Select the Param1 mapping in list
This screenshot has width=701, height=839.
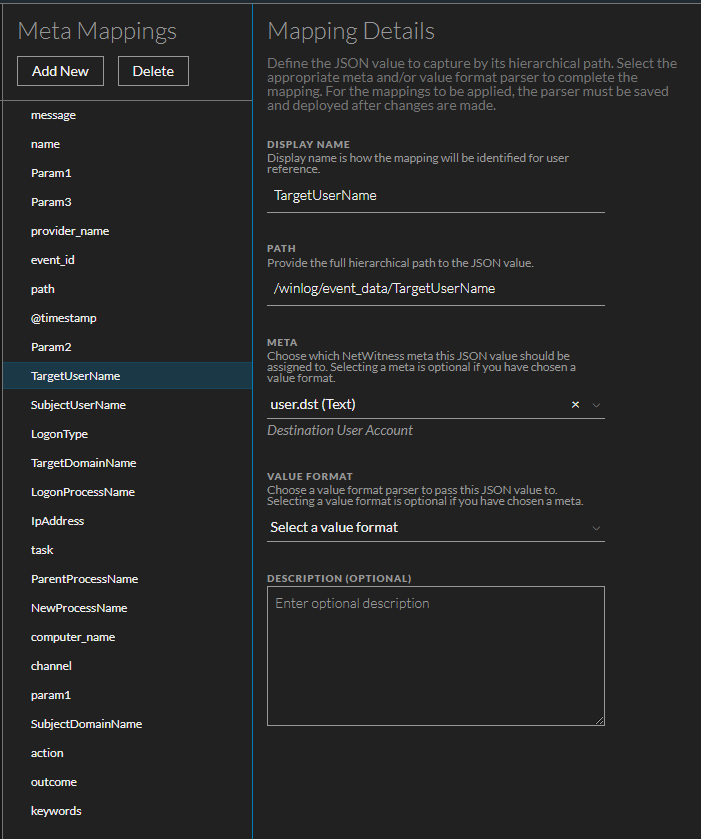51,173
